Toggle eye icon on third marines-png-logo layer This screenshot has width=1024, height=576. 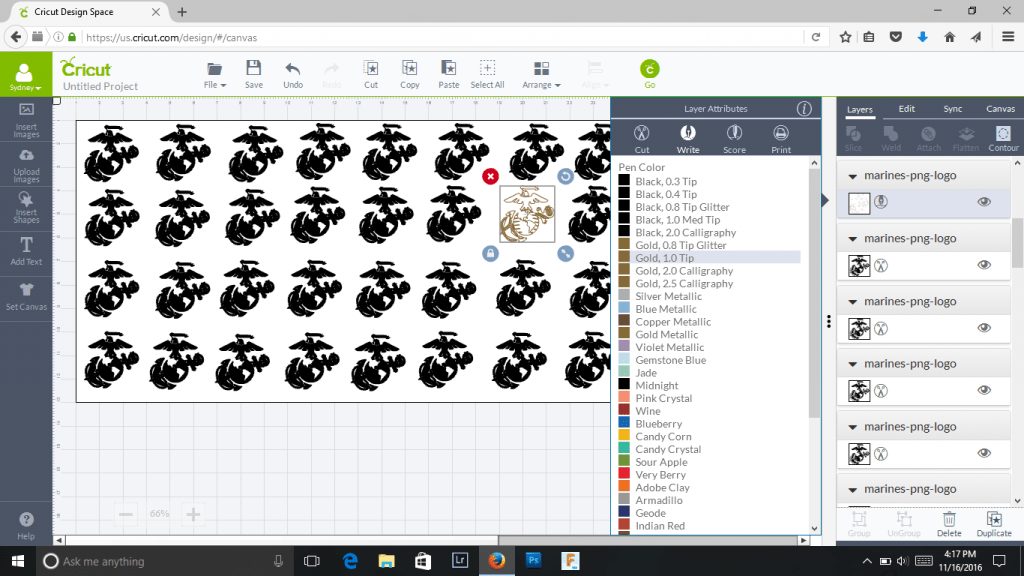984,327
